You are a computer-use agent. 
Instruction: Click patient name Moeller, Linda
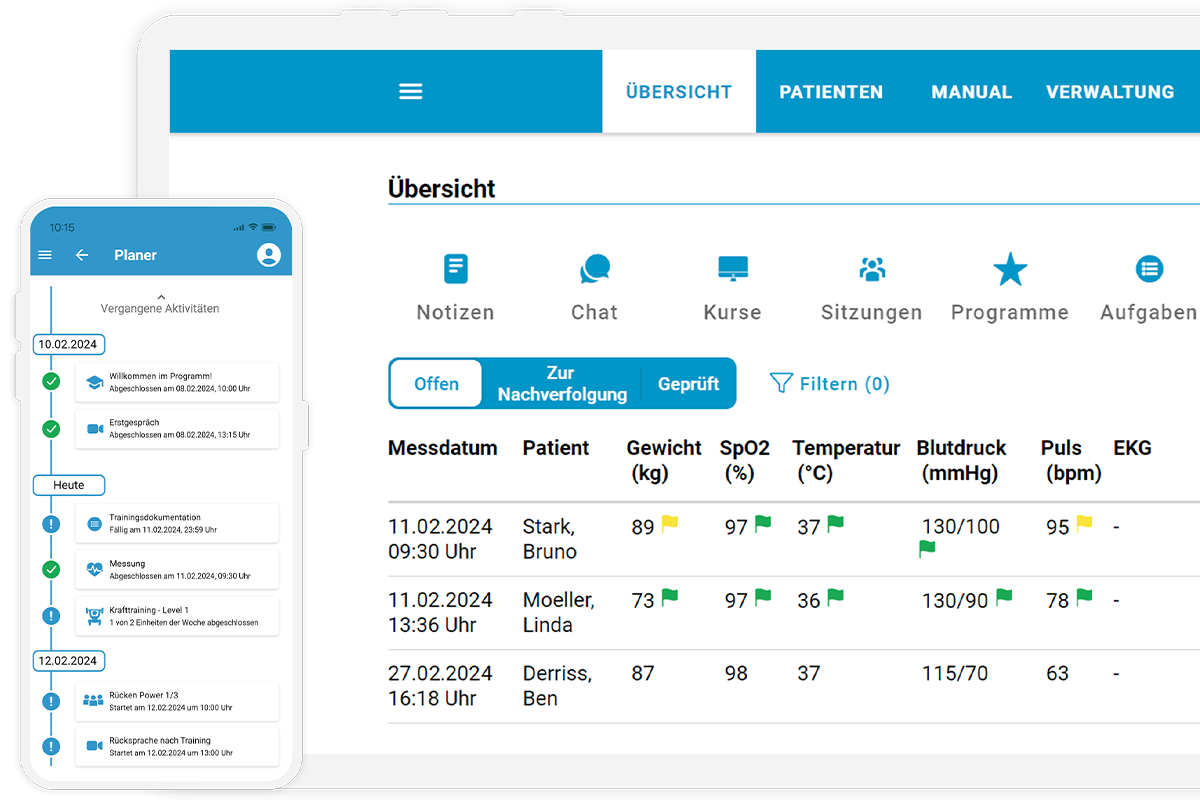[x=558, y=612]
